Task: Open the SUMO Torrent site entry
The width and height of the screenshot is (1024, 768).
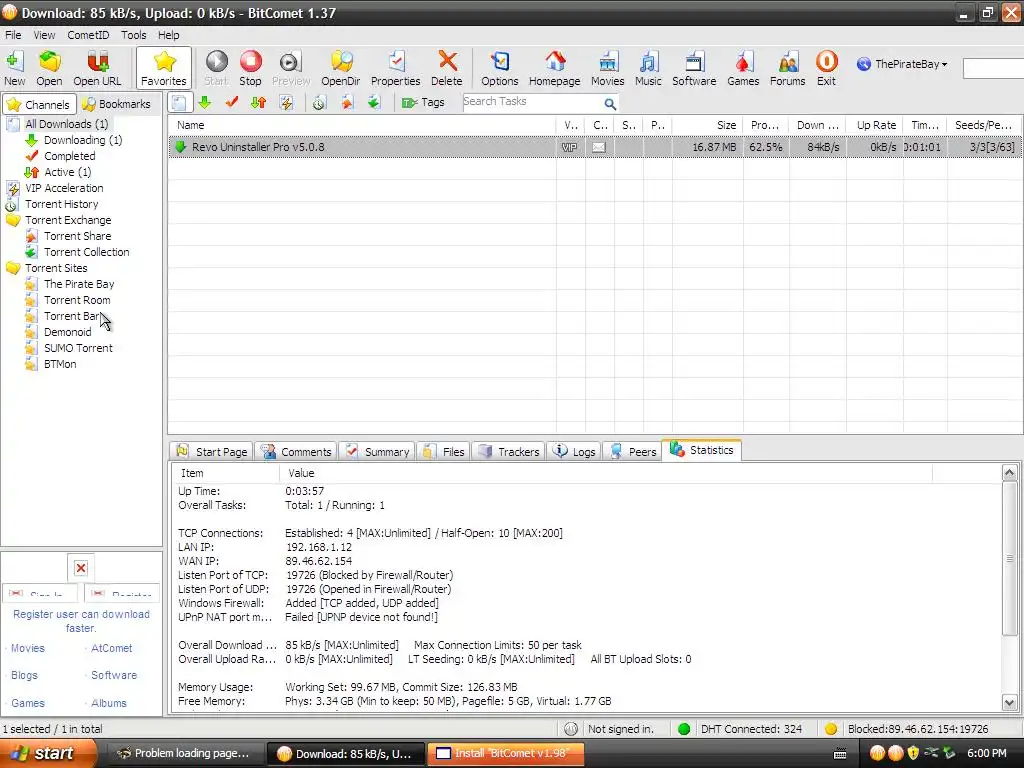Action: (78, 348)
